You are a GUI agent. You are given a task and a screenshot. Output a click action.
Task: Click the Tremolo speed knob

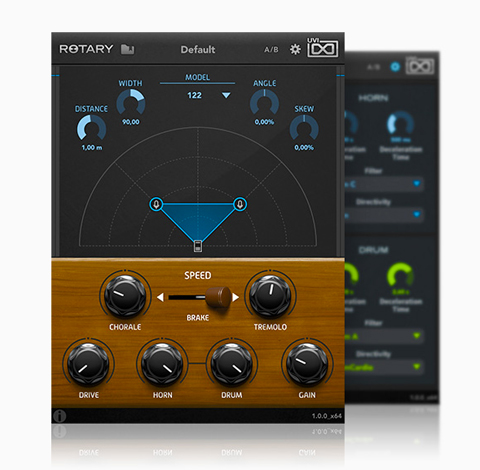coord(270,295)
